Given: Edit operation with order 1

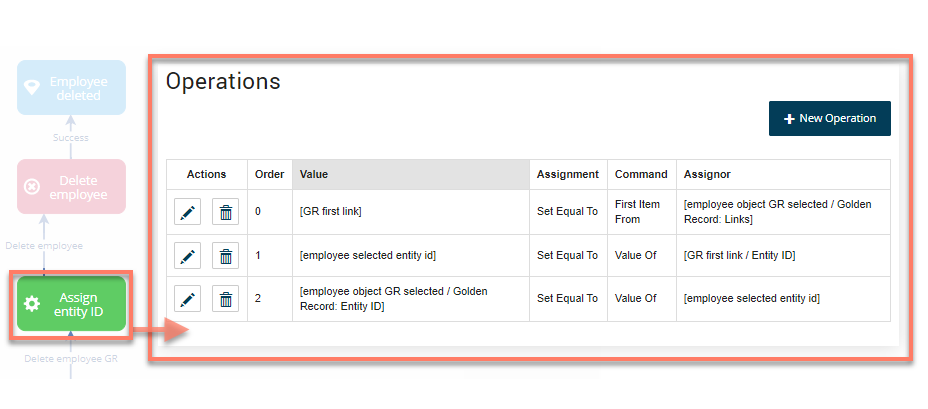Looking at the screenshot, I should 187,256.
